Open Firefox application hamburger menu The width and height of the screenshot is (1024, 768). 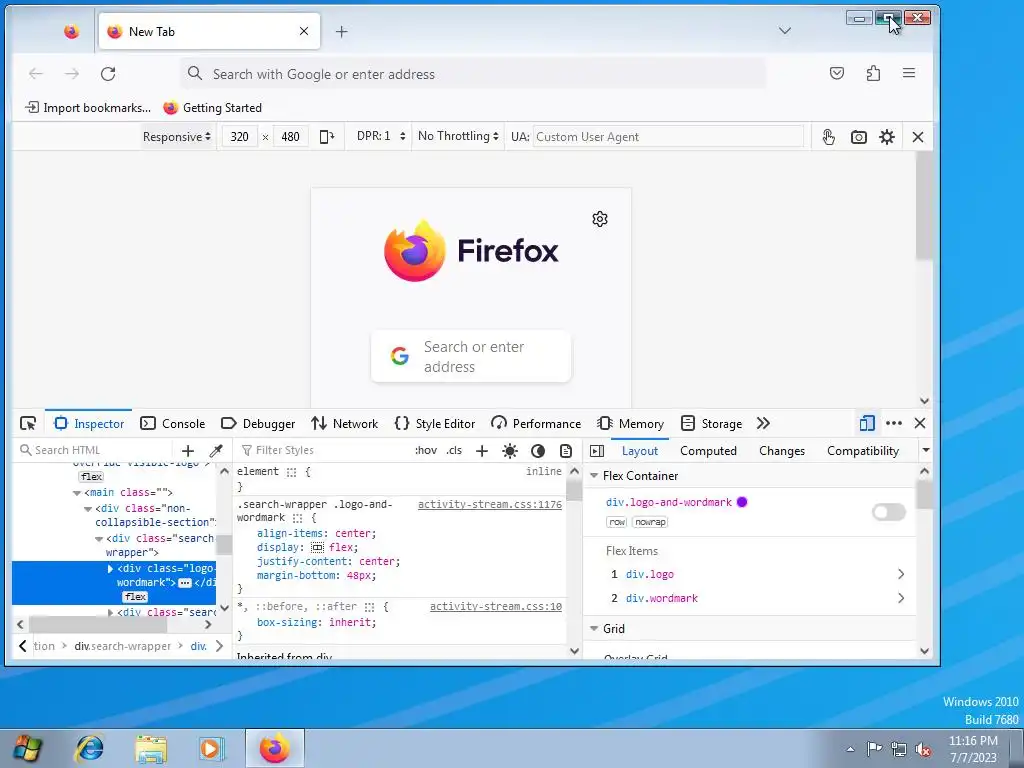tap(908, 73)
